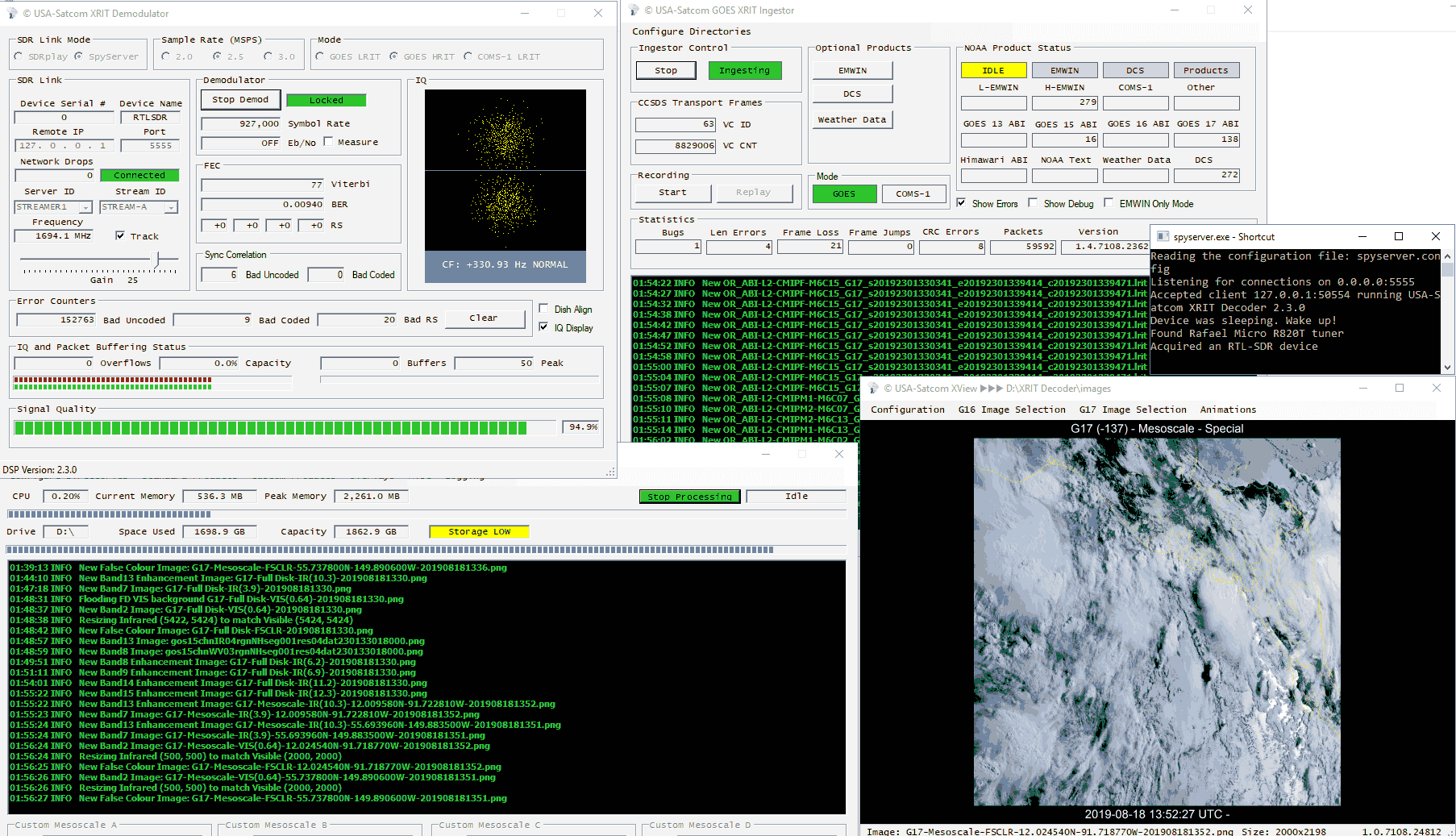The image size is (1456, 836).
Task: Click the DCS optional products button
Action: (853, 94)
